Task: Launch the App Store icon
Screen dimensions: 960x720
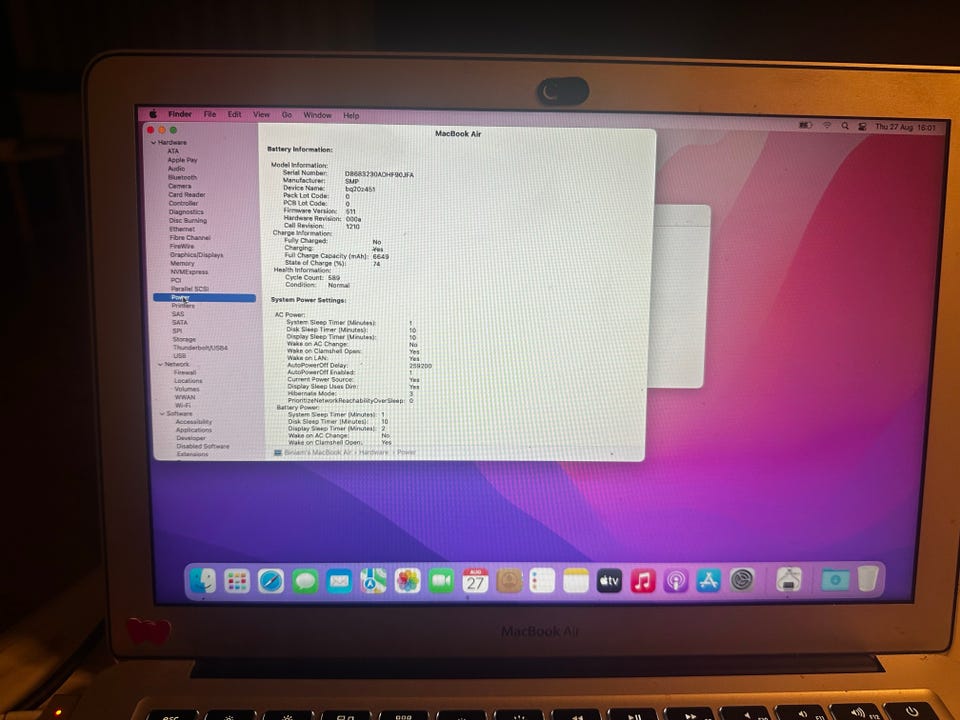Action: (x=708, y=580)
